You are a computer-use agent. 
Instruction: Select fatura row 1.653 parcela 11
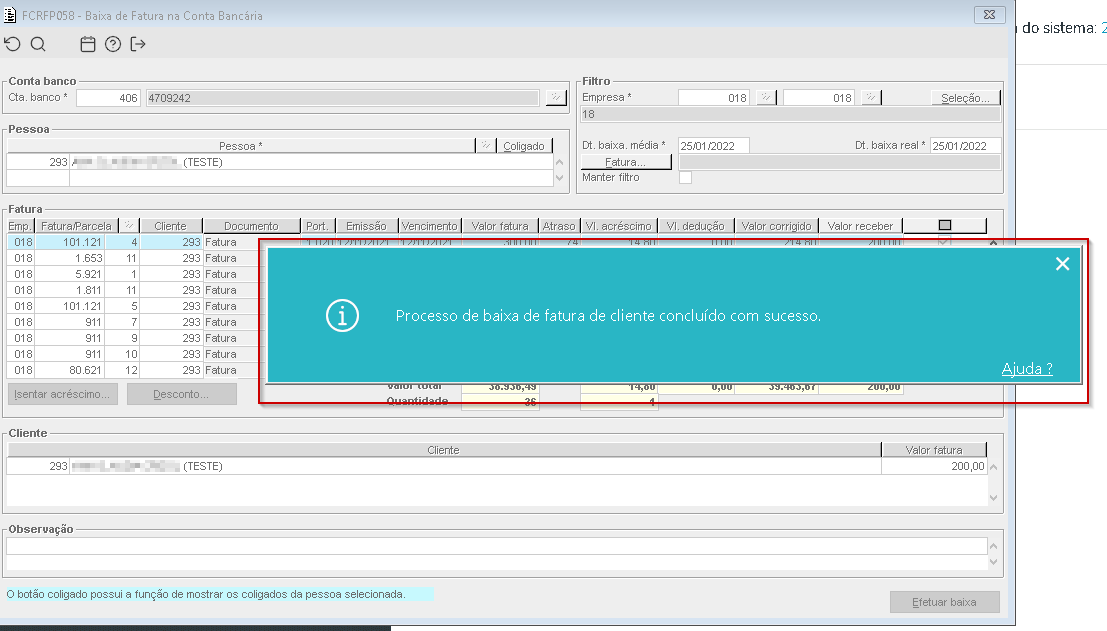(x=133, y=258)
